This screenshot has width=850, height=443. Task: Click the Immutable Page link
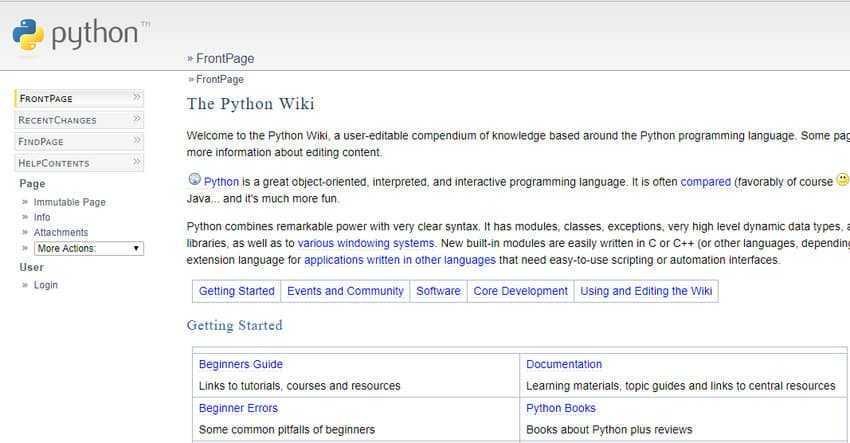click(69, 202)
